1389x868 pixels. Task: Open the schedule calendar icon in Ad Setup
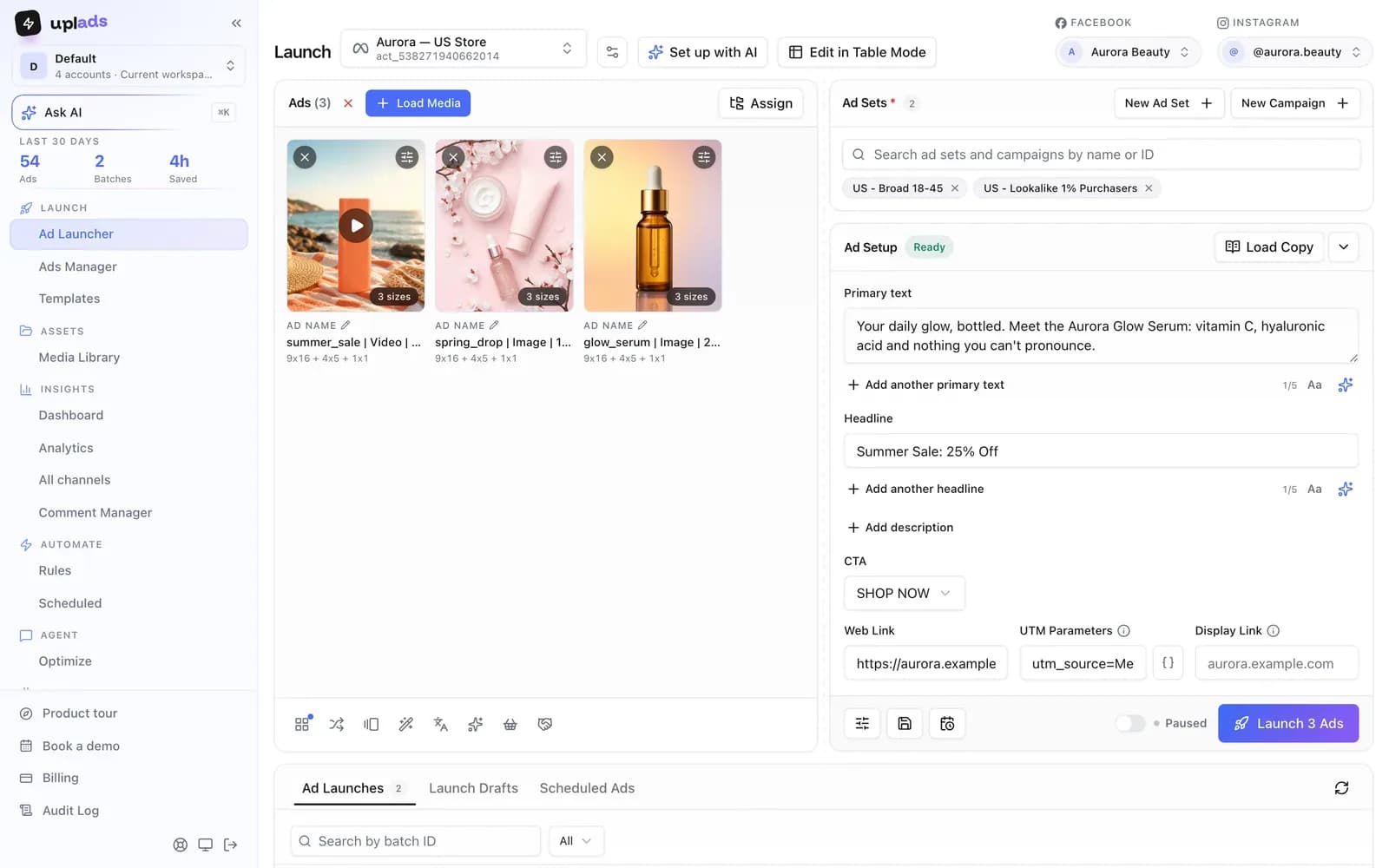(947, 724)
